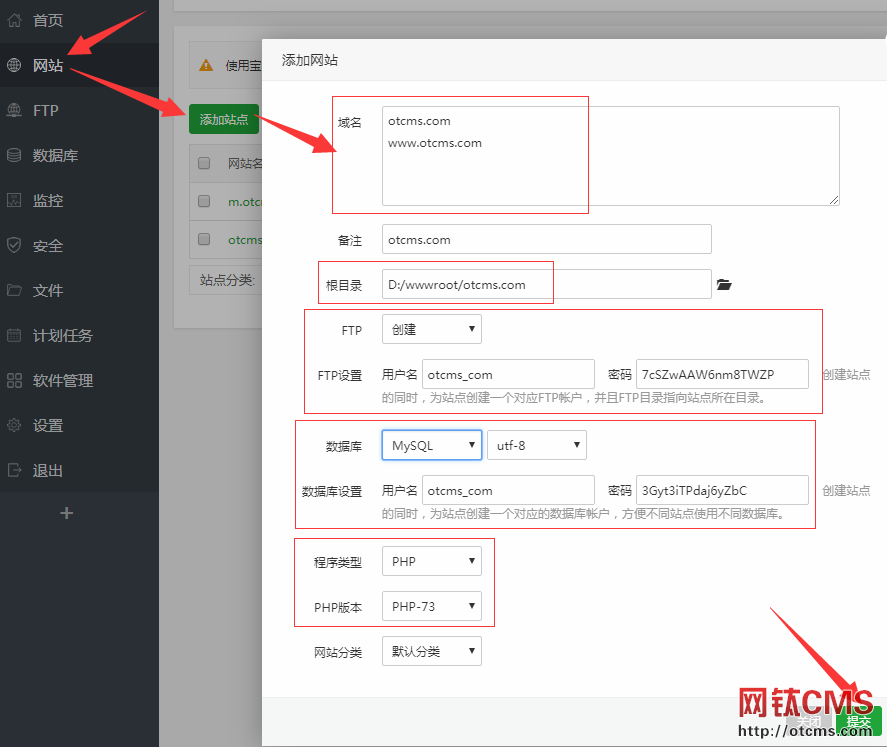Open the FTP section via sidebar icon
This screenshot has height=747, width=887.
click(15, 110)
